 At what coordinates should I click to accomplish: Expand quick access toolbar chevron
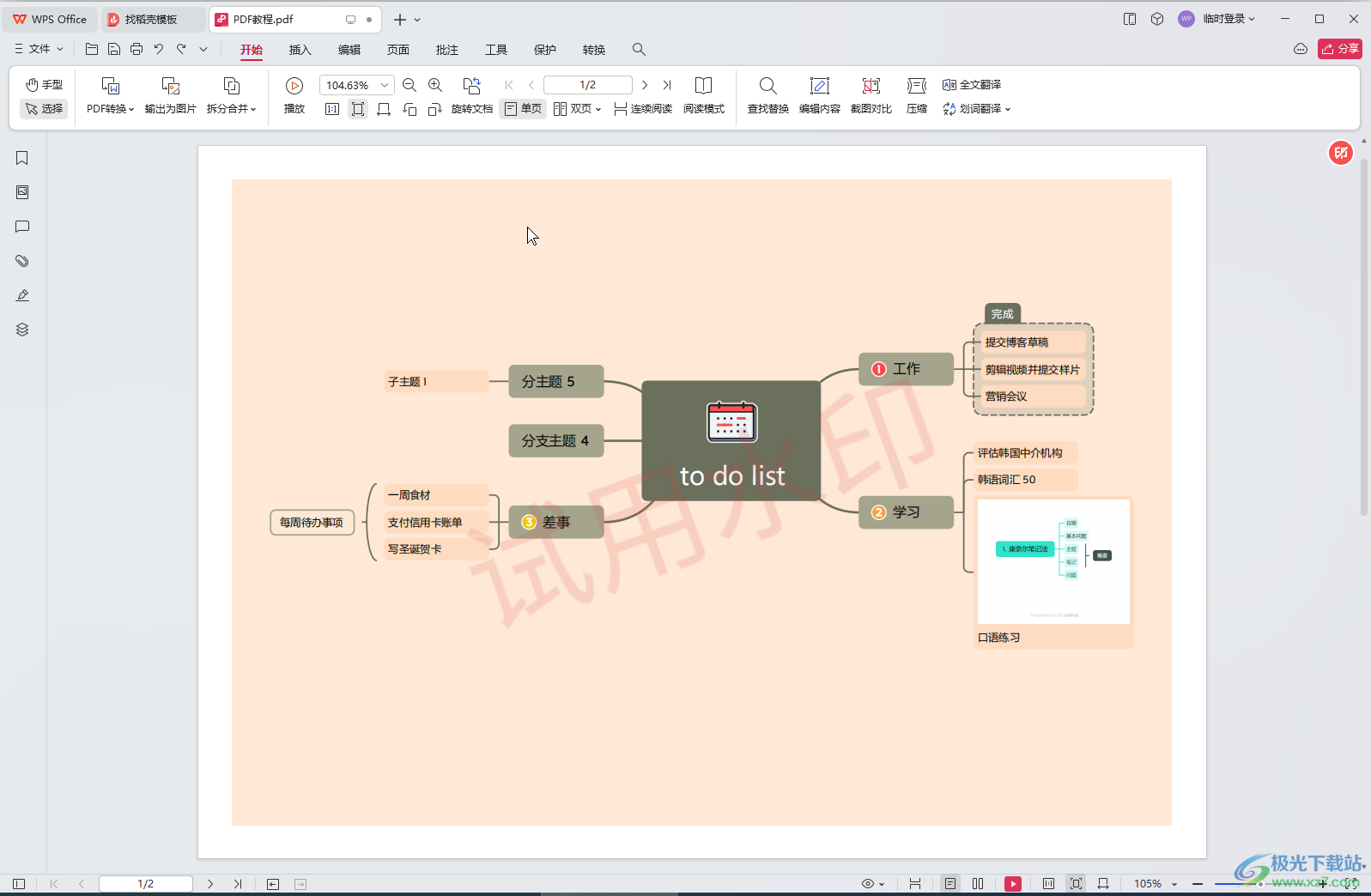click(203, 49)
